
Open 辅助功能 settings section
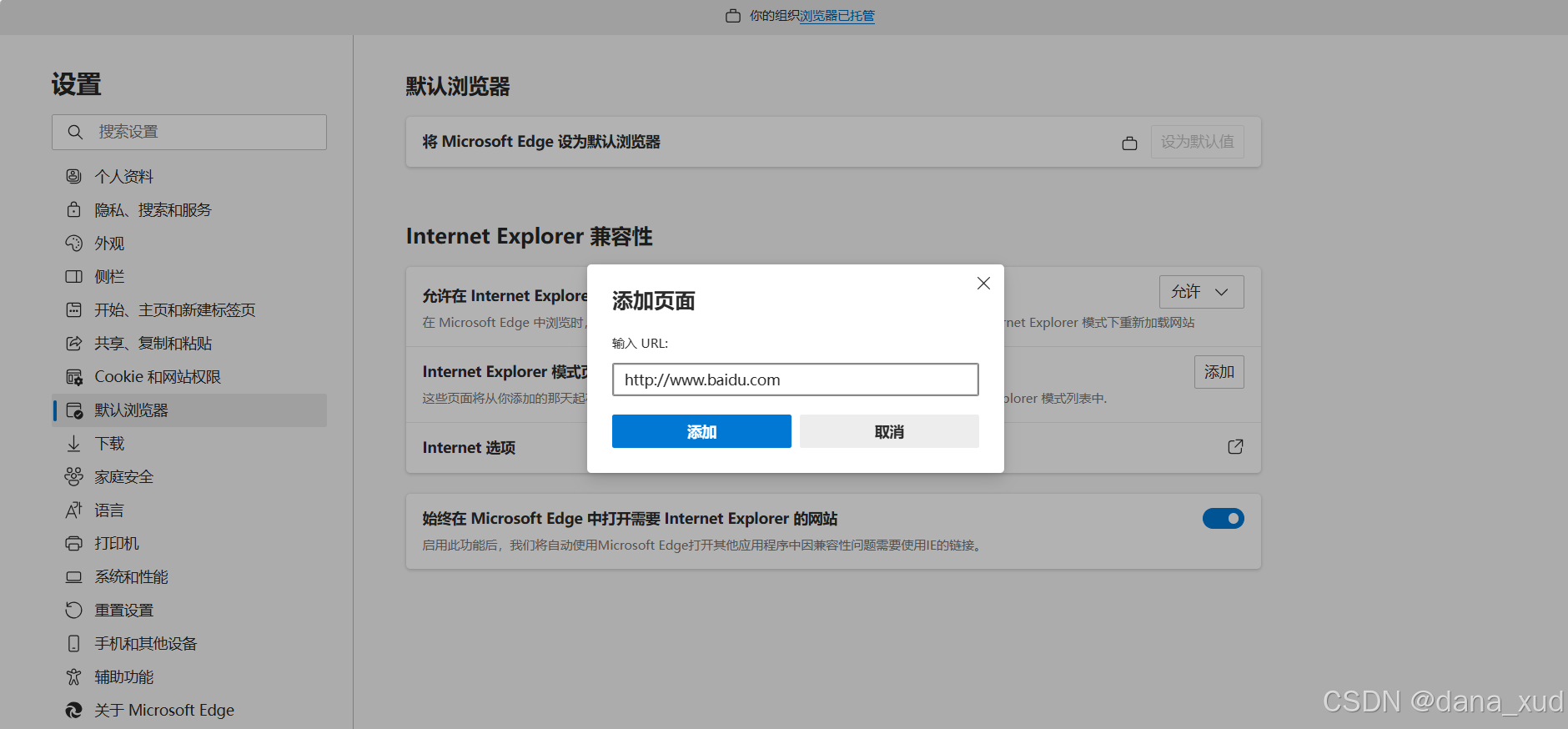tap(189, 676)
